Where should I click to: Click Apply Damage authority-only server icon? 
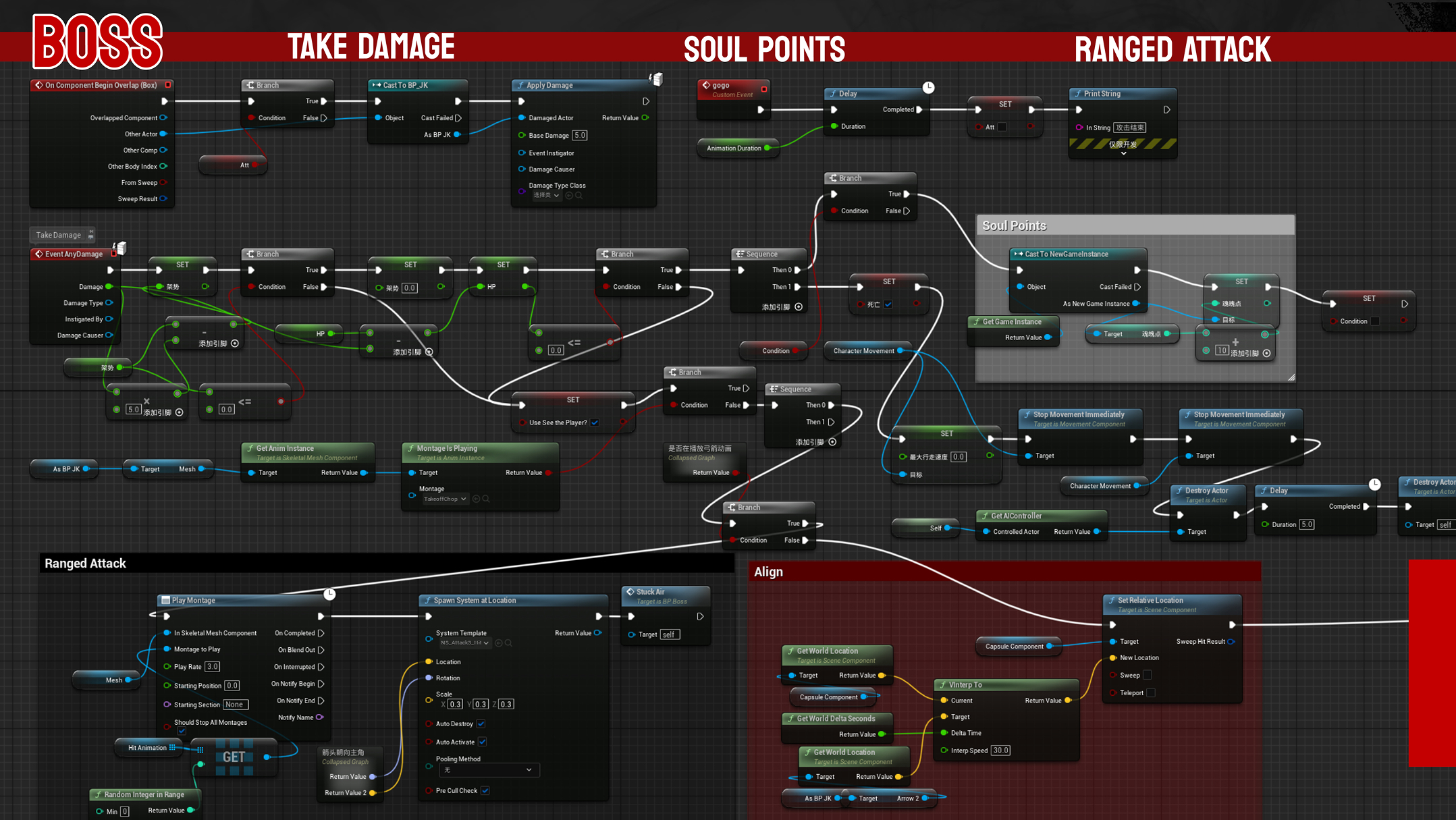click(x=655, y=80)
